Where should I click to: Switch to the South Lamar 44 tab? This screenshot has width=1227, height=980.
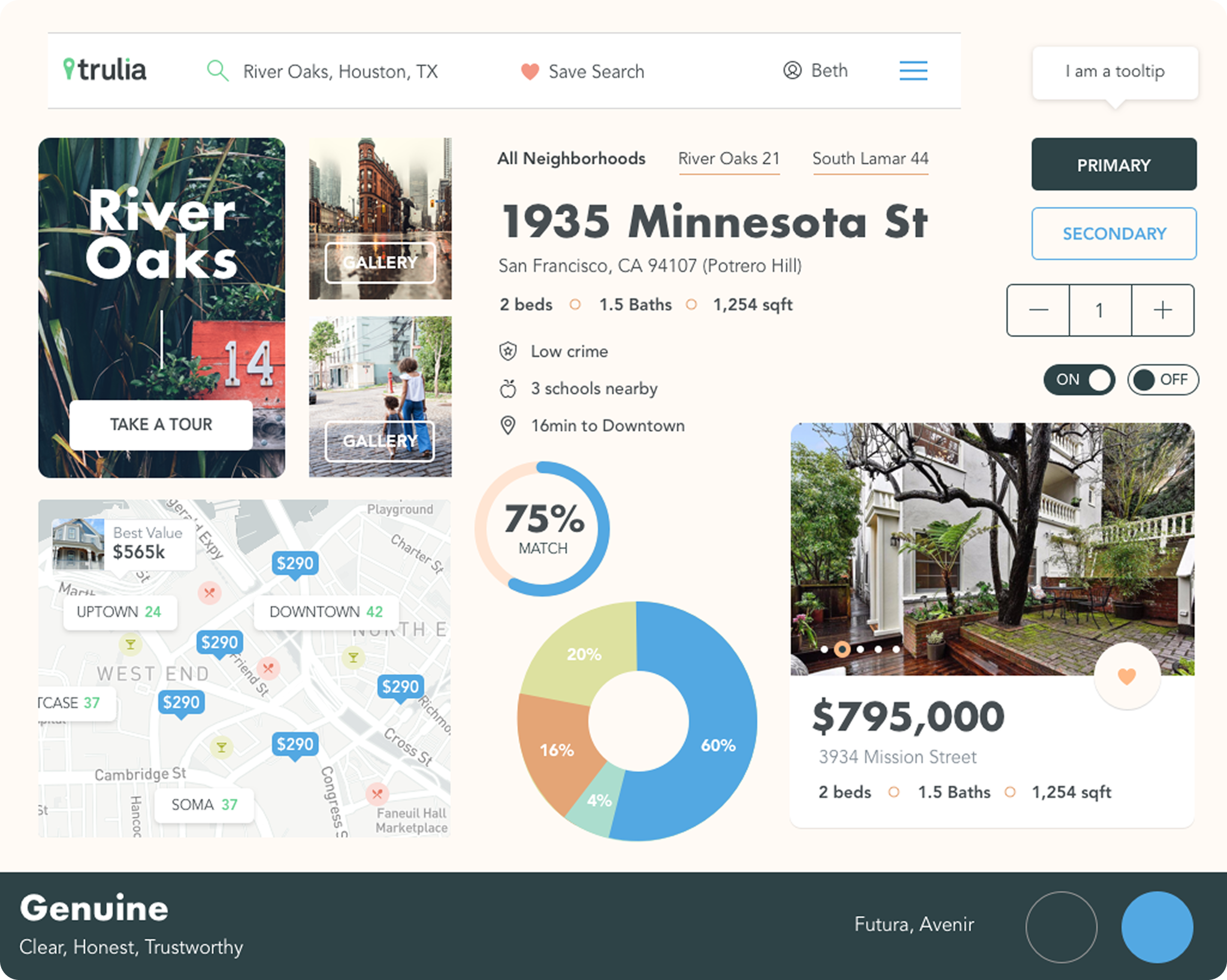870,159
